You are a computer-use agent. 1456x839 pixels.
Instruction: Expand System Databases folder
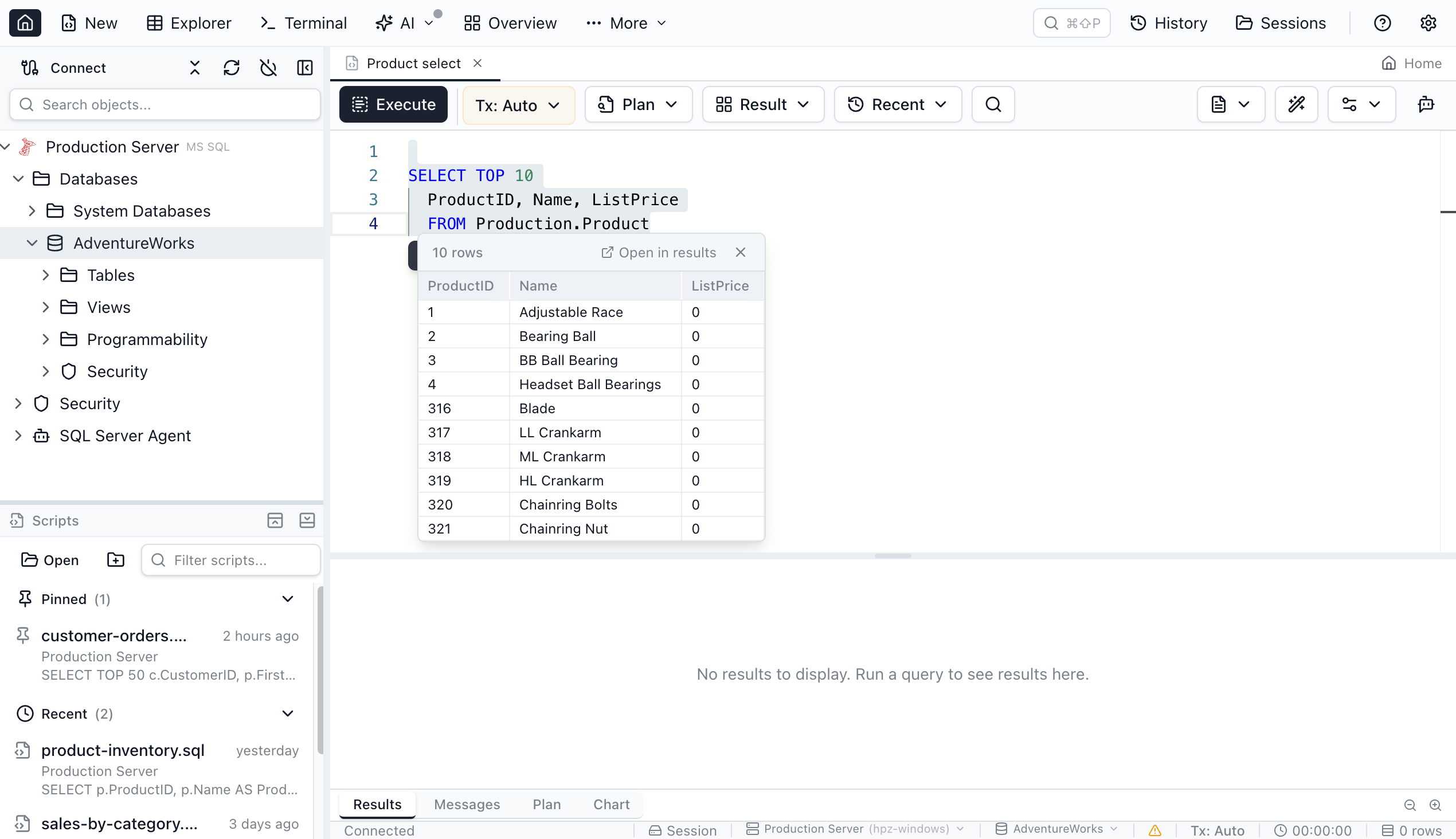32,211
